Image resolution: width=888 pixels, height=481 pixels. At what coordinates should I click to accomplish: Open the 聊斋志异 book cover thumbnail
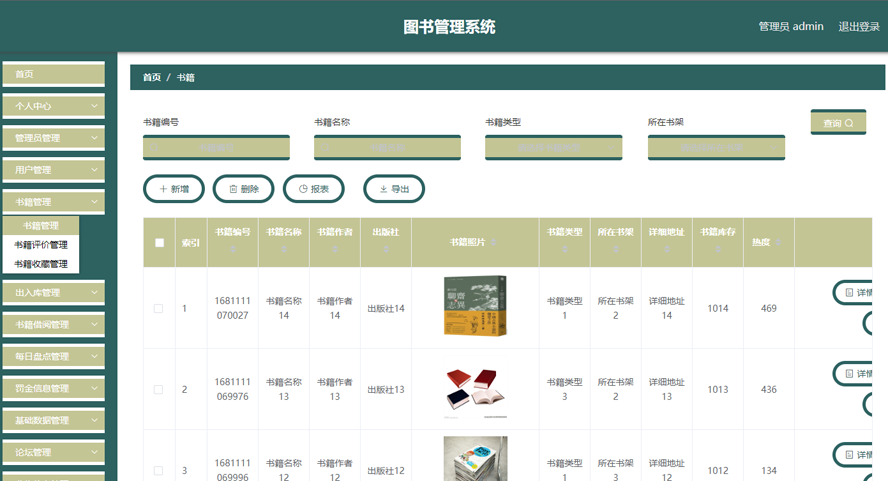475,307
